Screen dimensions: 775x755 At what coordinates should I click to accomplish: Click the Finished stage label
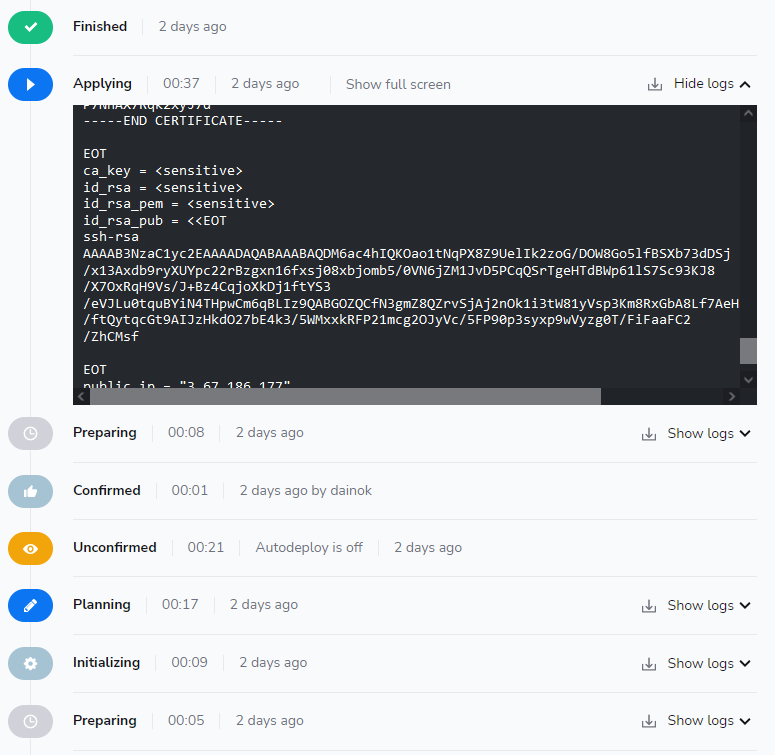[x=100, y=26]
